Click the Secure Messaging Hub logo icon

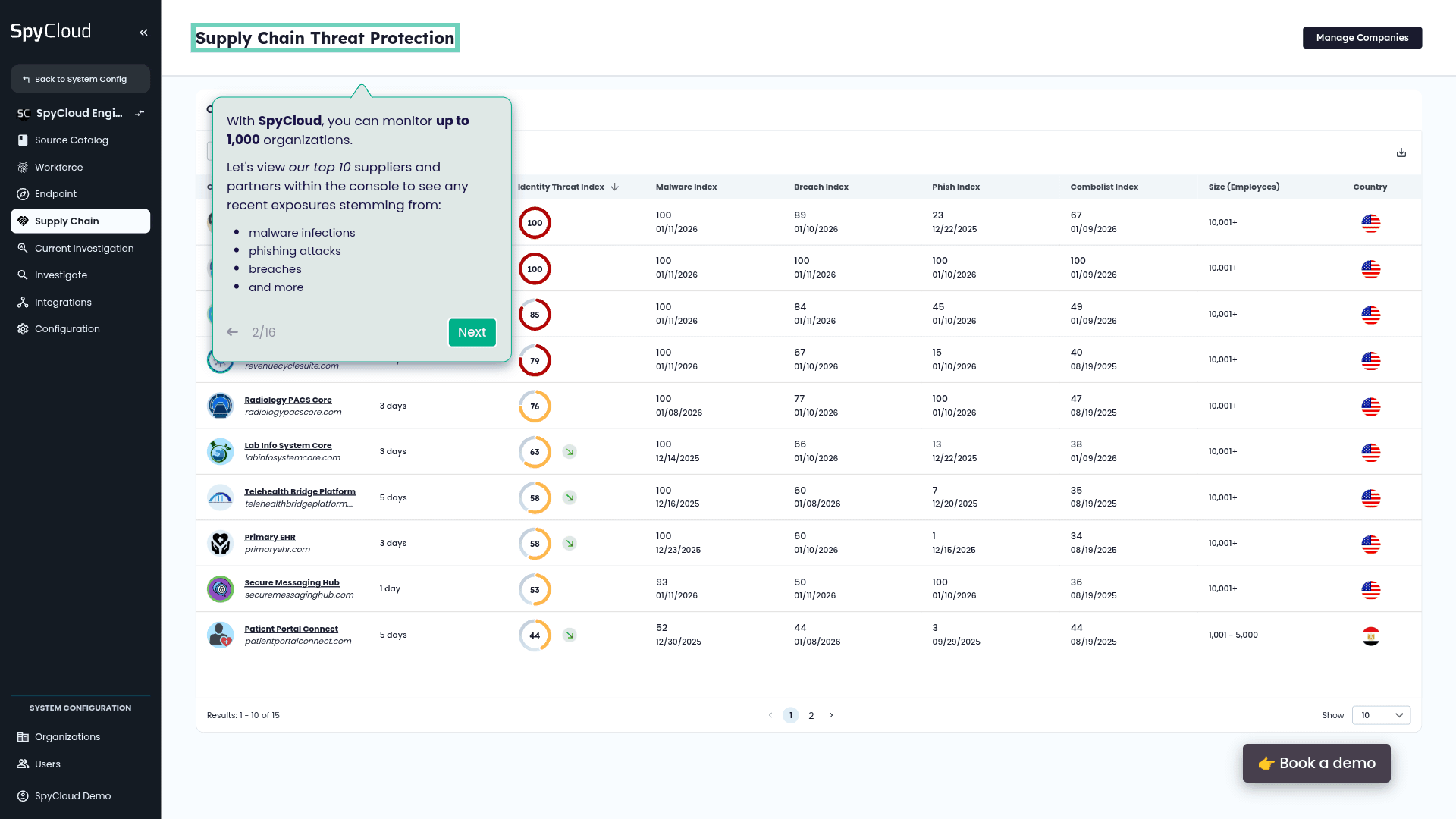coord(220,589)
